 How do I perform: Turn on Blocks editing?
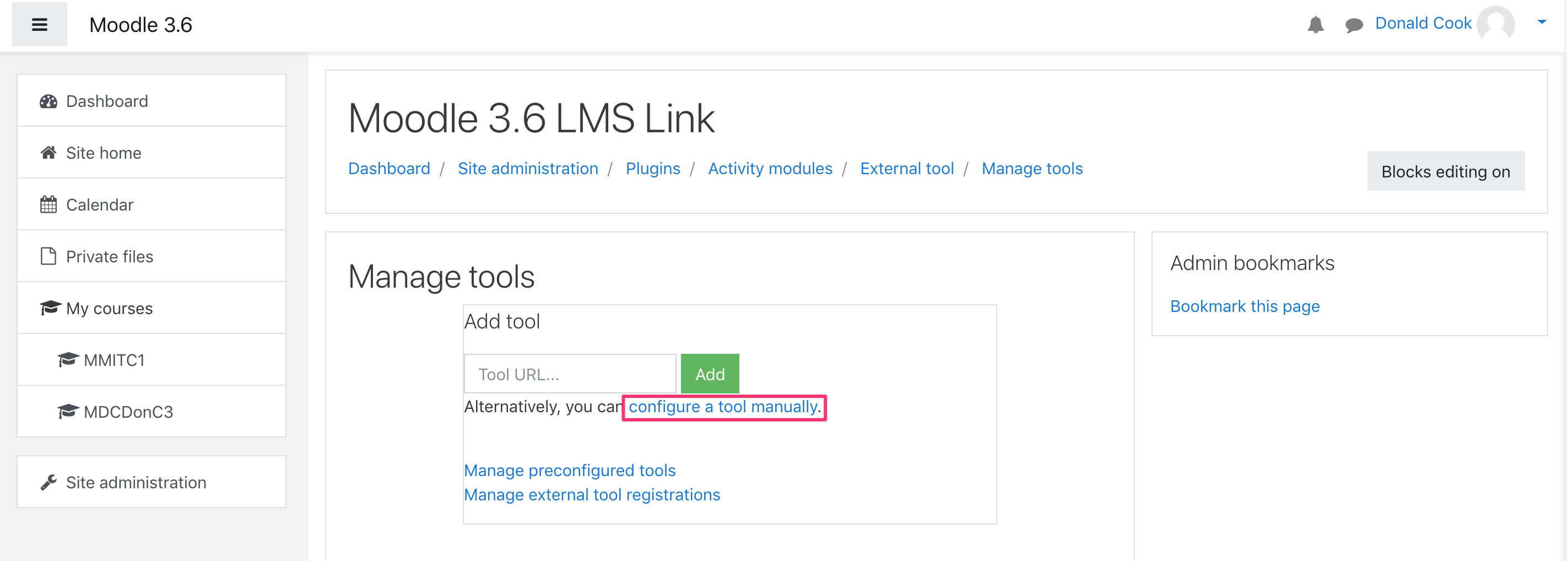(x=1446, y=171)
